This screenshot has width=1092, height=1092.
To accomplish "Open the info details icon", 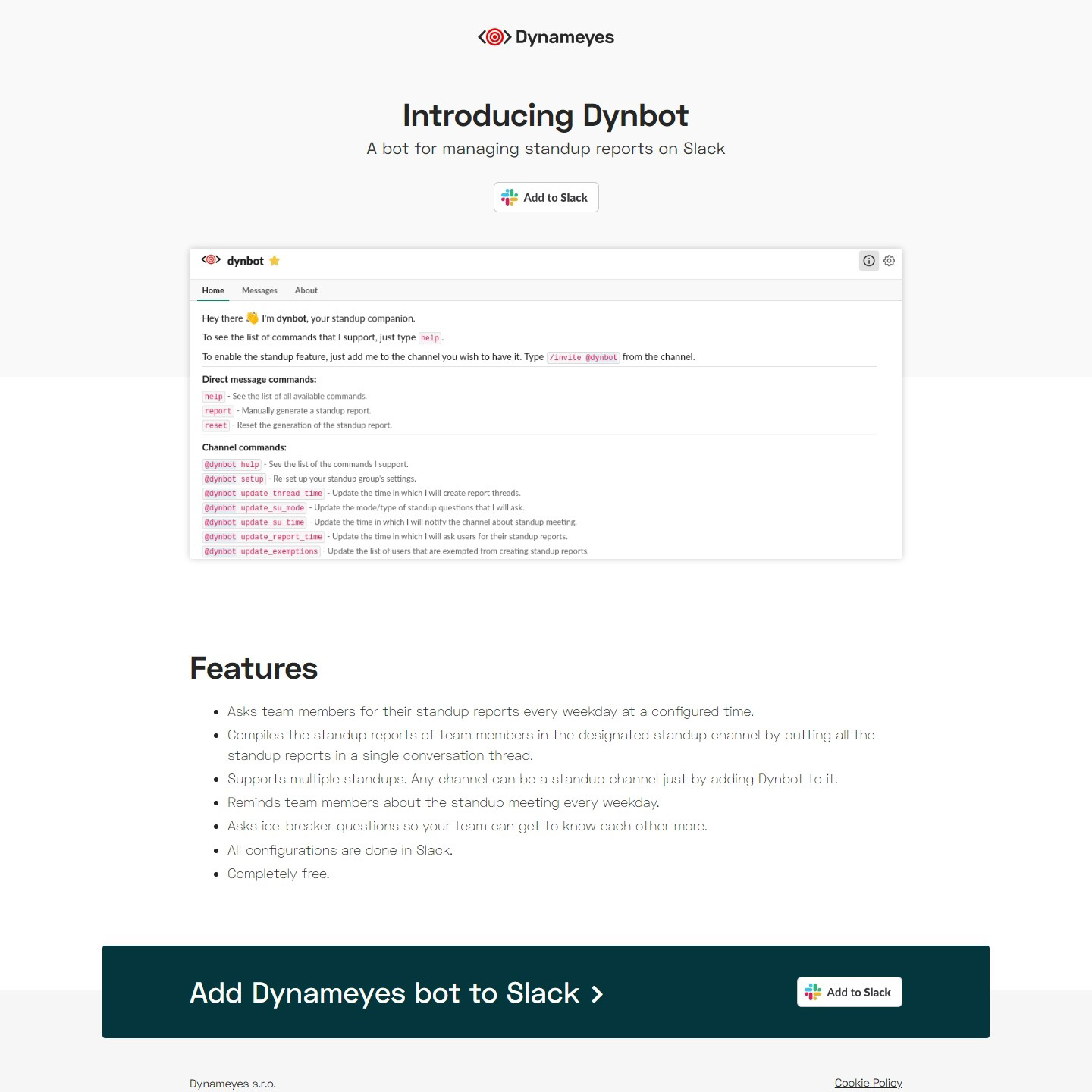I will coord(869,261).
